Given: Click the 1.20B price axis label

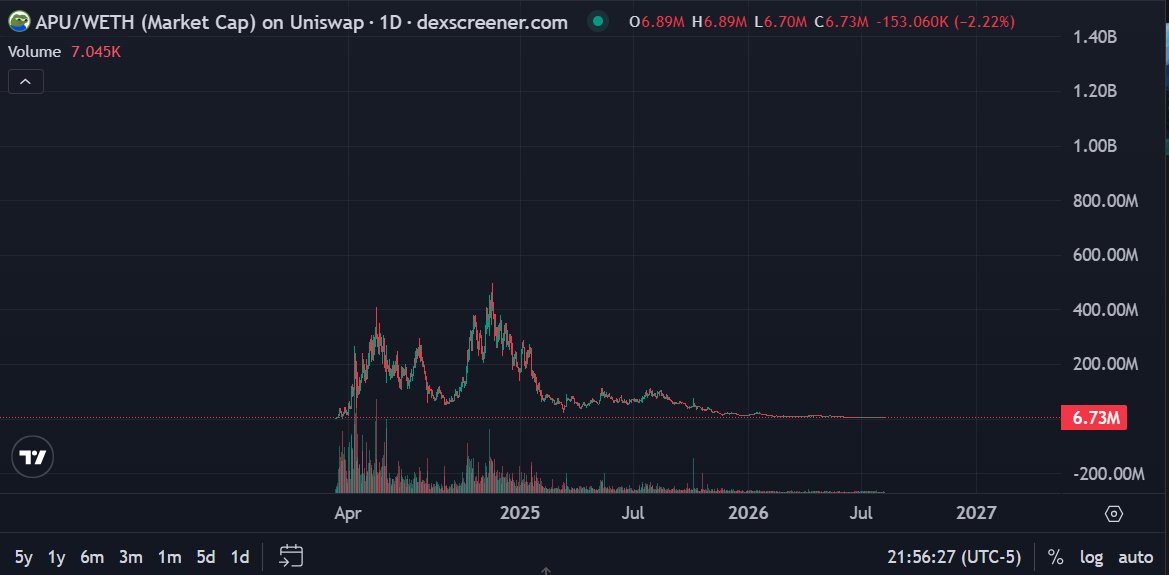Looking at the screenshot, I should coord(1093,91).
